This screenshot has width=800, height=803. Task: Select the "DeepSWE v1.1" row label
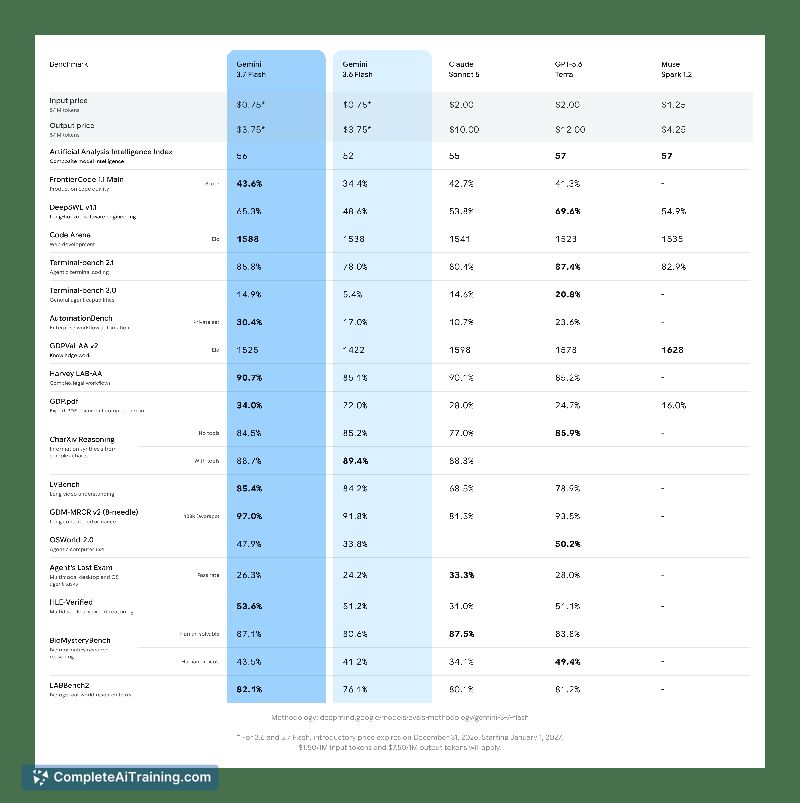click(73, 207)
